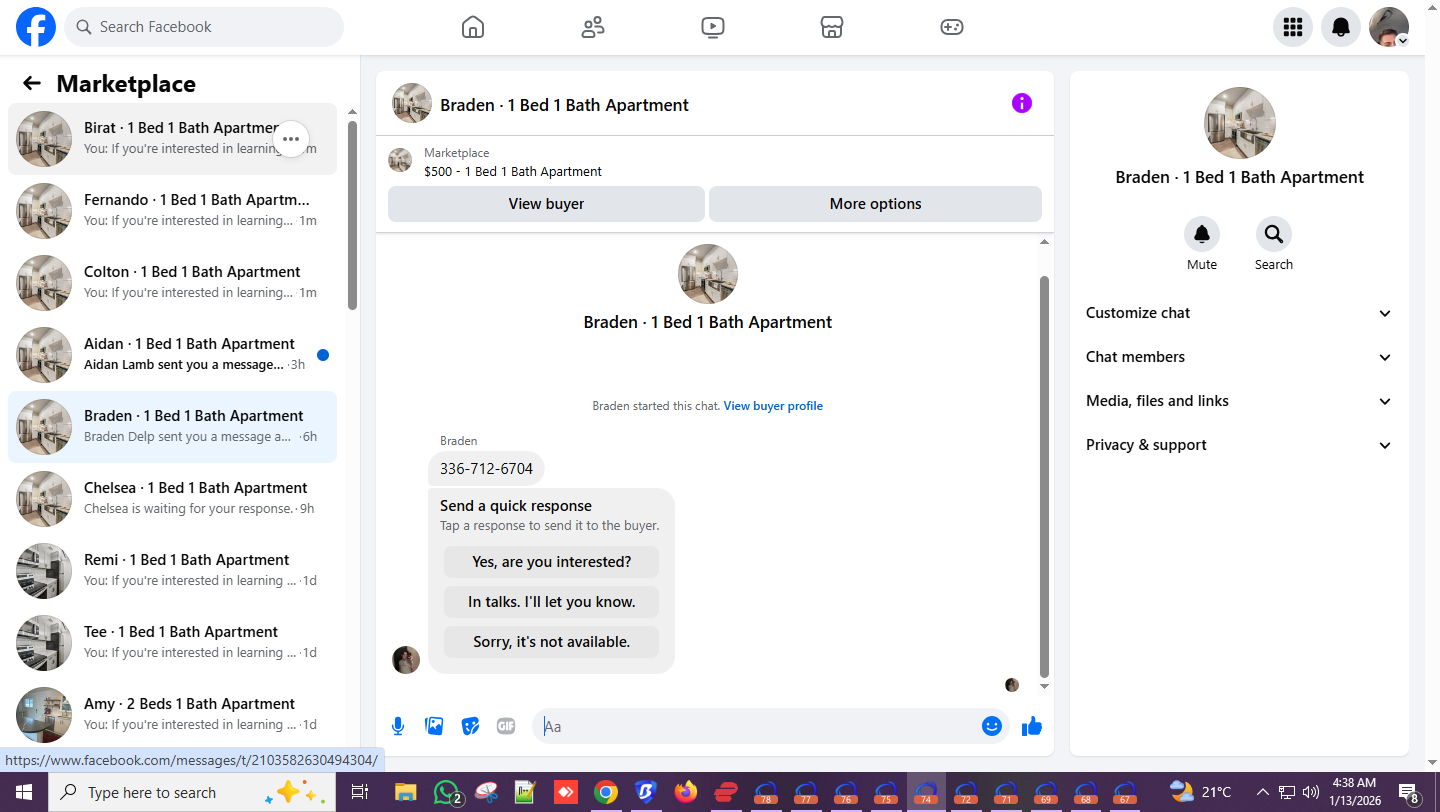Open the Gaming controller icon
The height and width of the screenshot is (812, 1440).
point(952,27)
